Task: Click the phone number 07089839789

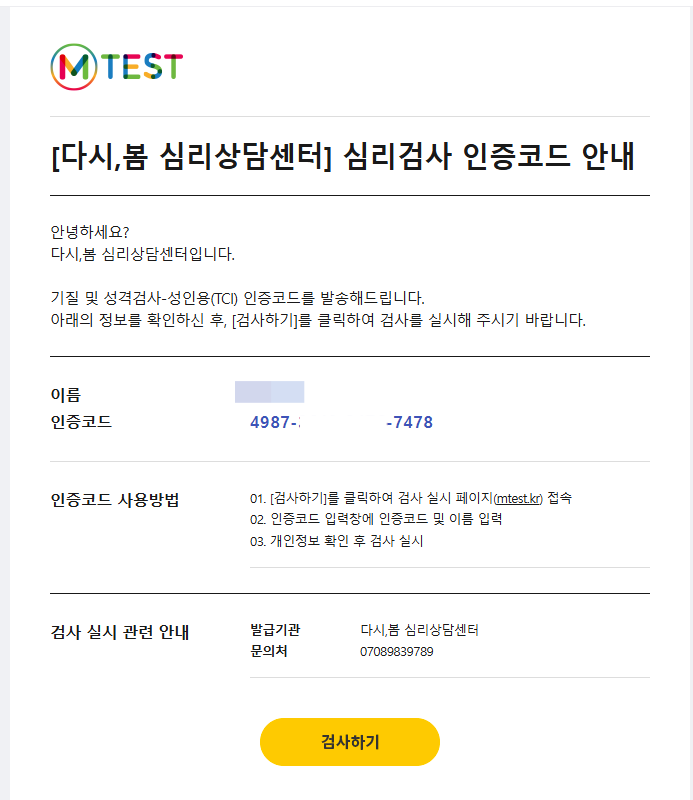Action: (x=397, y=652)
